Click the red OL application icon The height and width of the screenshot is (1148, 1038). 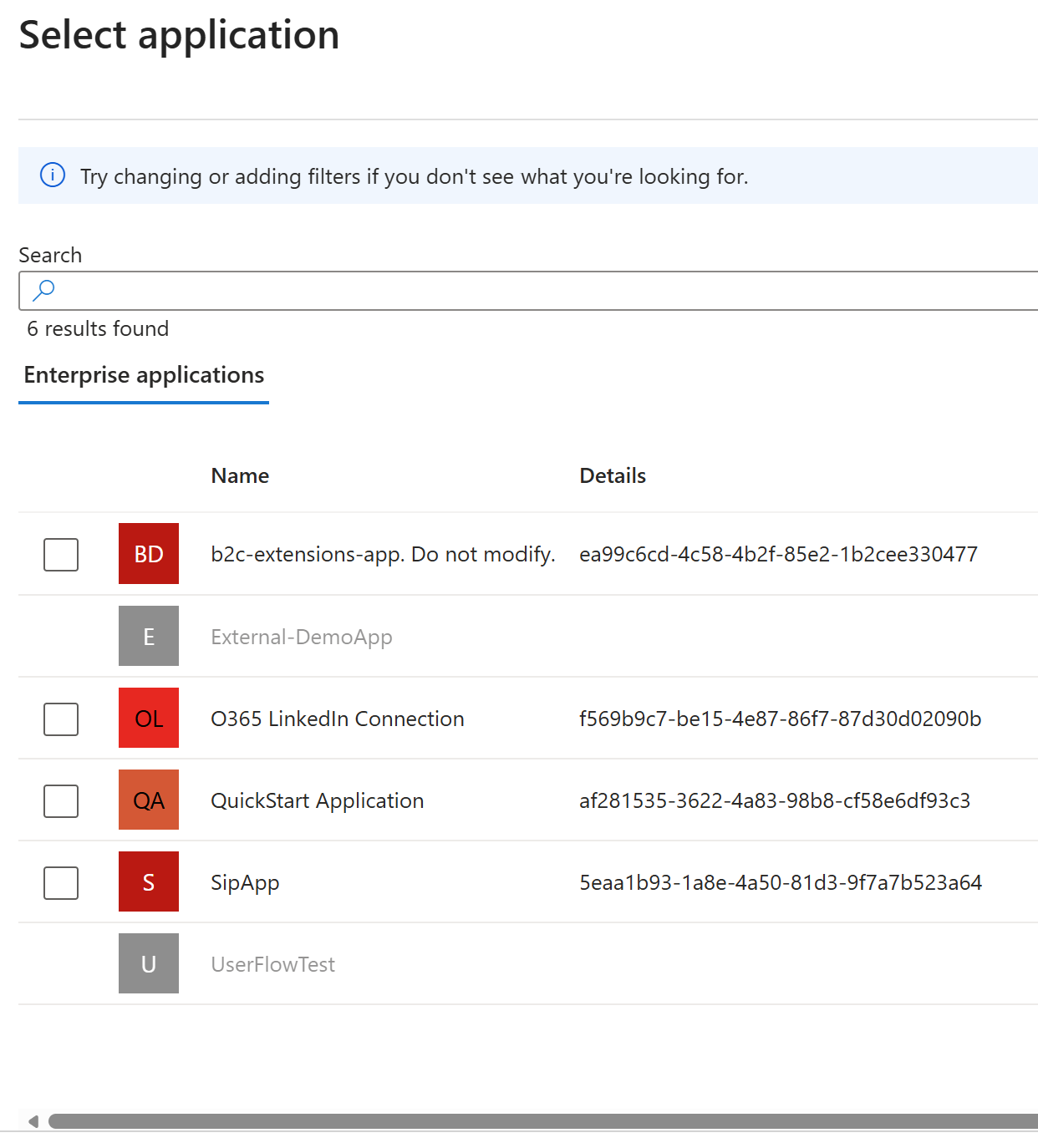coord(149,718)
